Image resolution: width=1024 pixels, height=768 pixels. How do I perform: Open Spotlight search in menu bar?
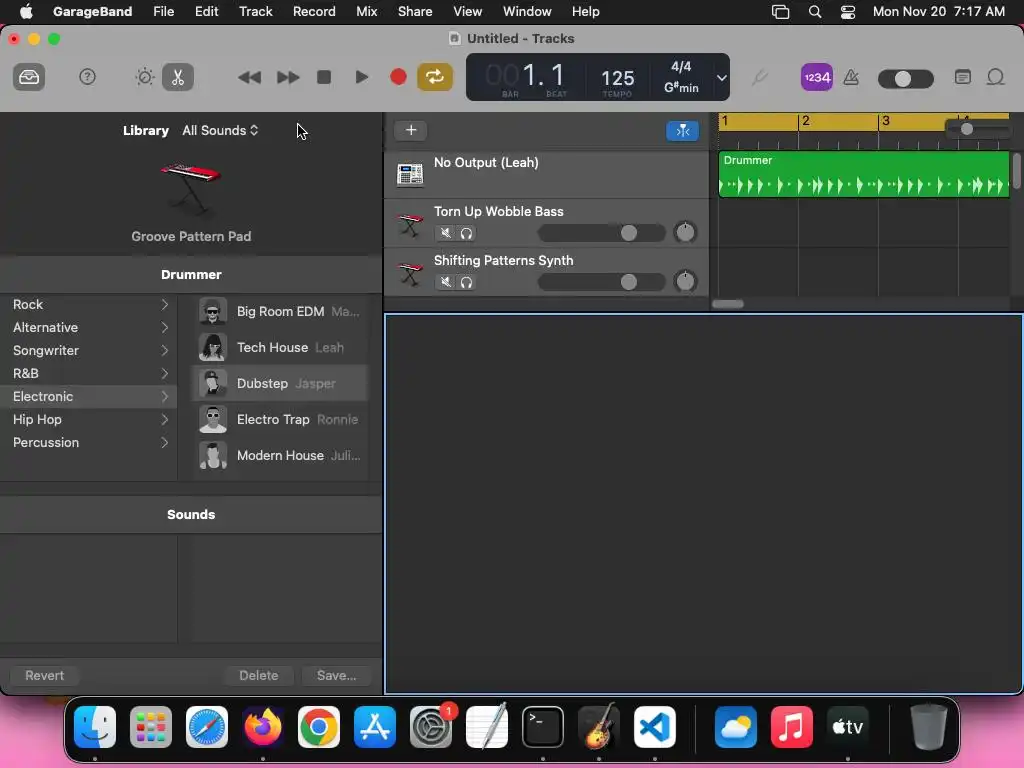point(814,12)
